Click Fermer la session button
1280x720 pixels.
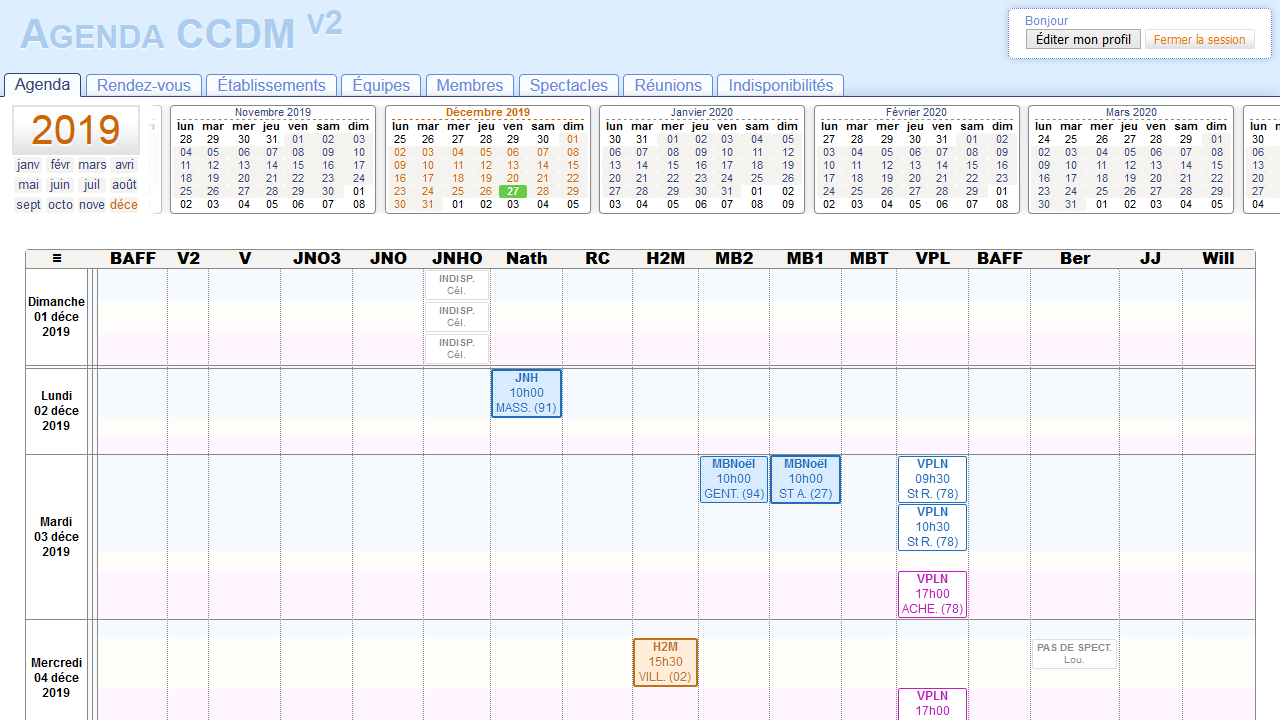(x=1199, y=40)
